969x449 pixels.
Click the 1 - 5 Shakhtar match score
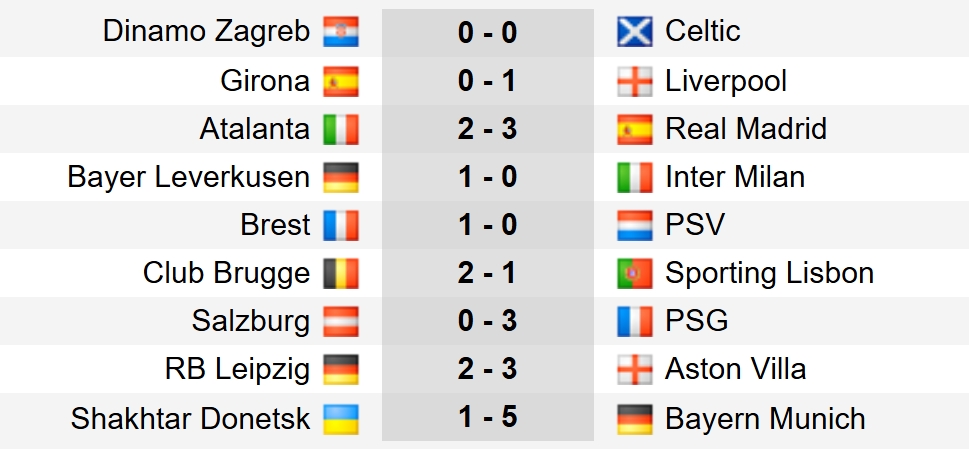click(x=487, y=418)
